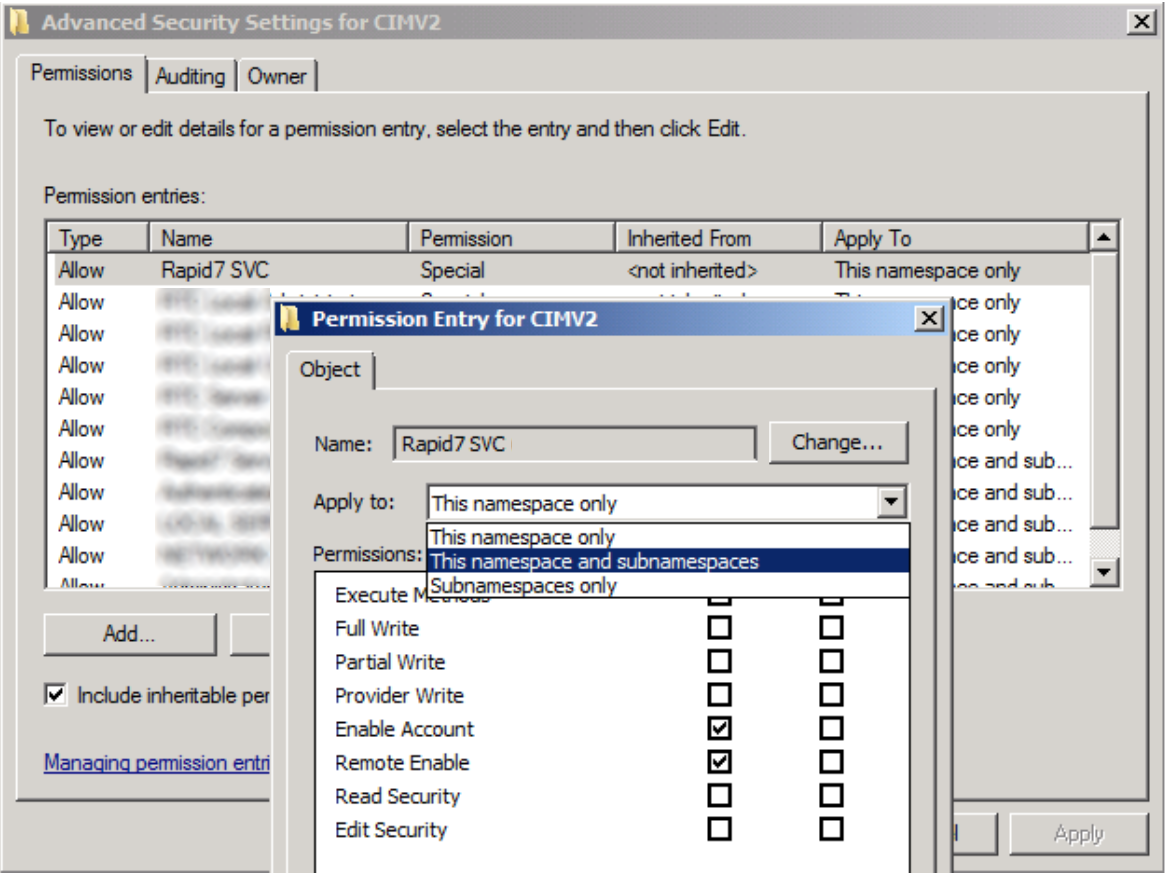Toggle Deny checkbox for Remote Enable
The image size is (1166, 874).
831,762
